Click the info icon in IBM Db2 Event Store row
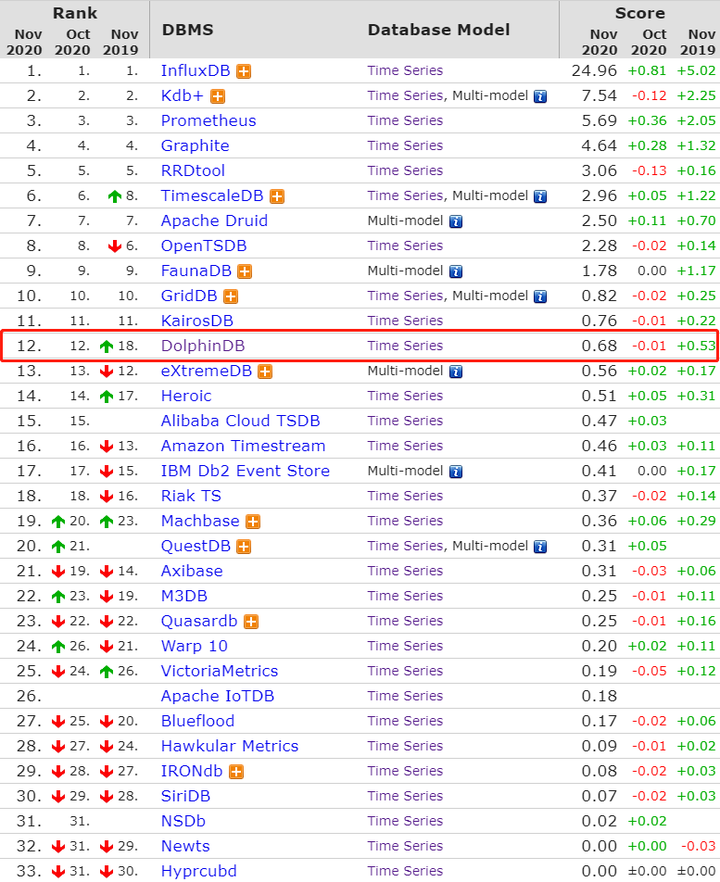This screenshot has width=720, height=882. click(x=456, y=471)
